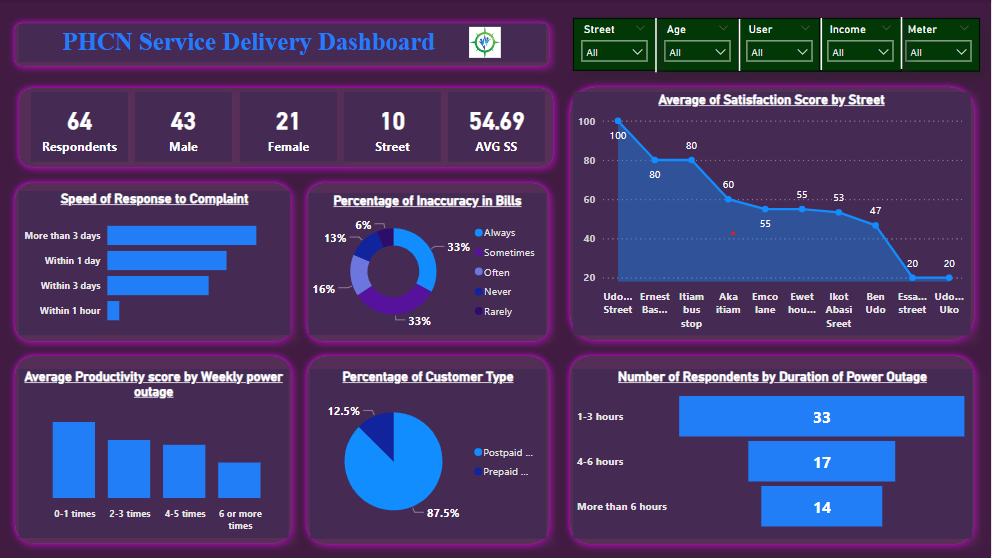992x558 pixels.
Task: Click the 1-3 hours funnel bar showing 33
Action: click(x=821, y=417)
